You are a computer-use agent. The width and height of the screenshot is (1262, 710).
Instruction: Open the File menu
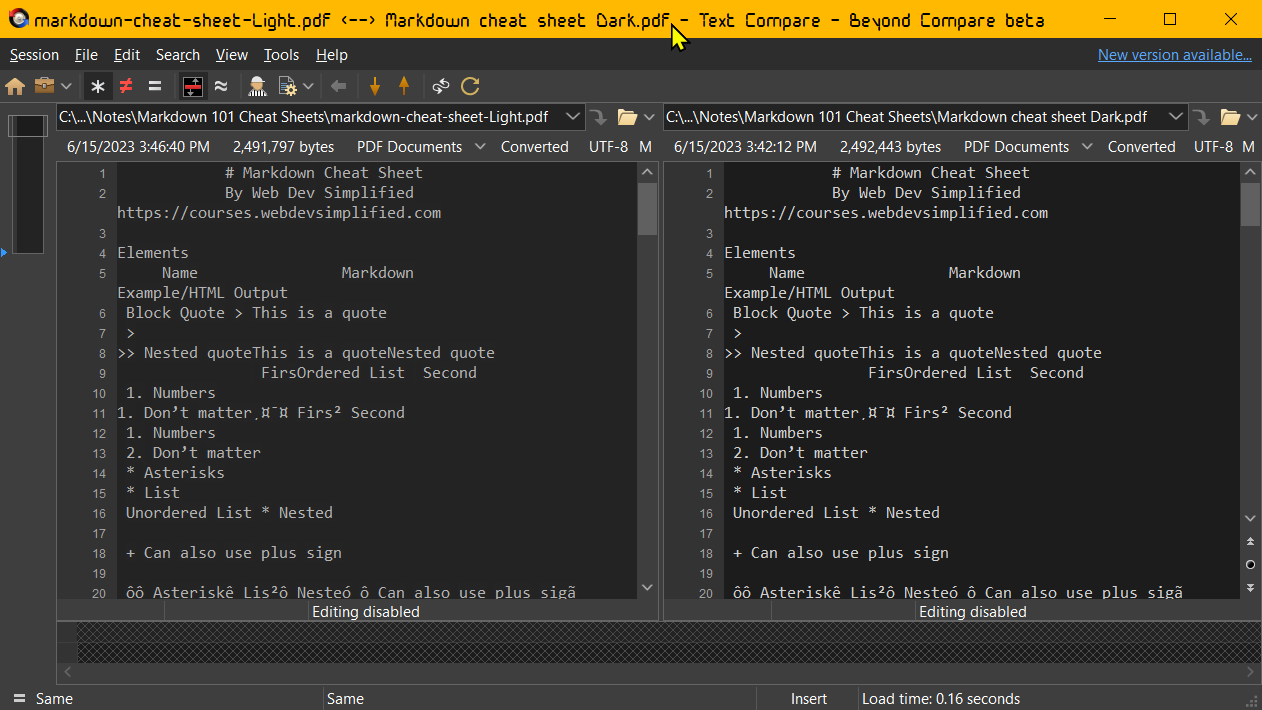[86, 55]
